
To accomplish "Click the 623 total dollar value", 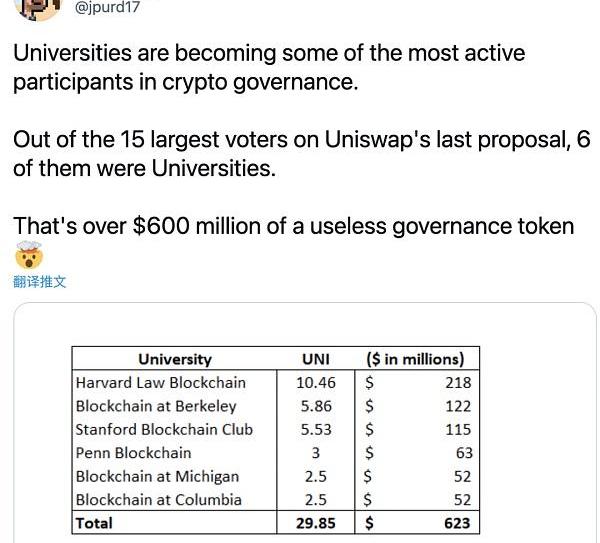I will tap(457, 523).
